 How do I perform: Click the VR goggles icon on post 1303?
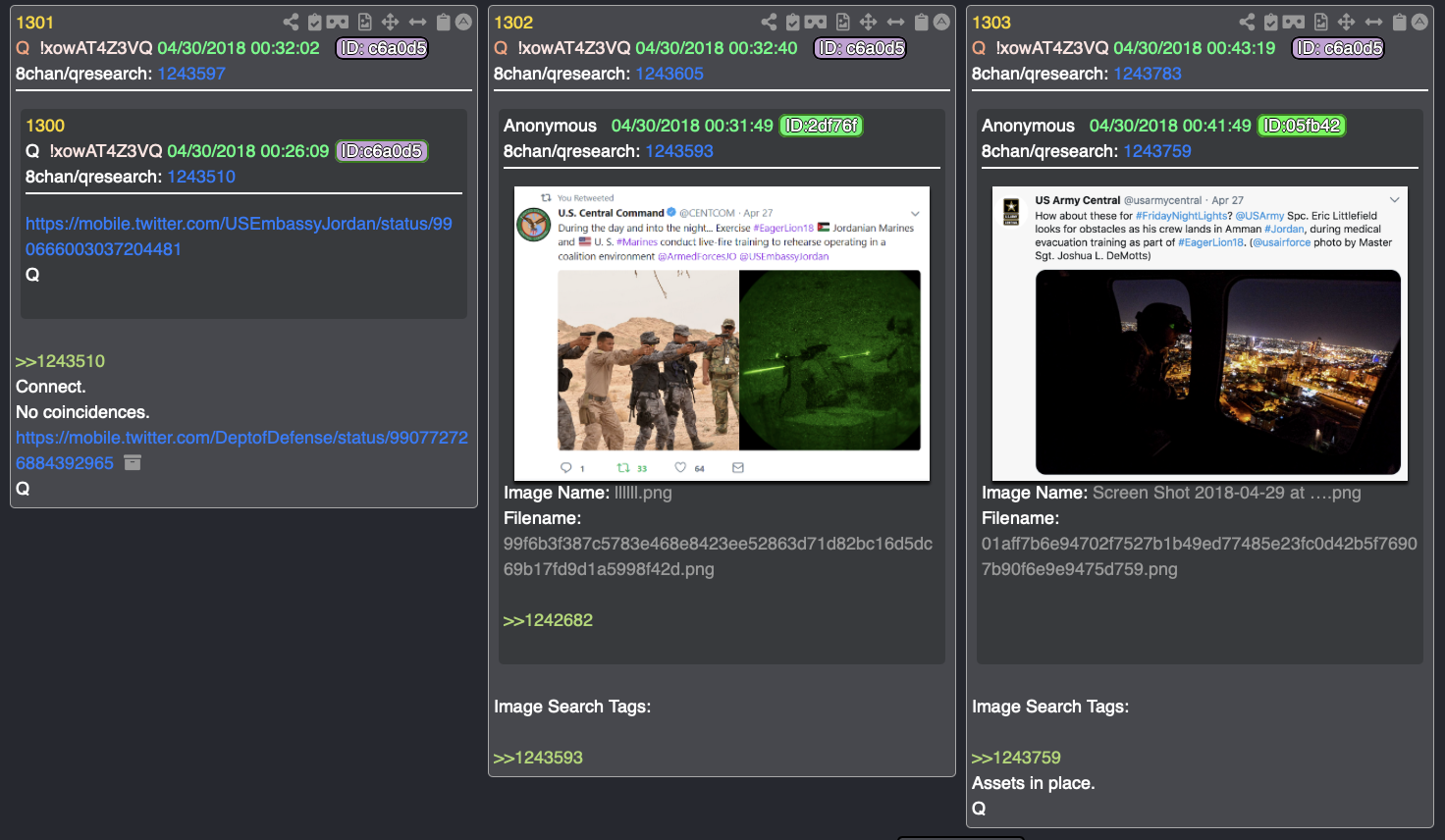tap(1294, 22)
